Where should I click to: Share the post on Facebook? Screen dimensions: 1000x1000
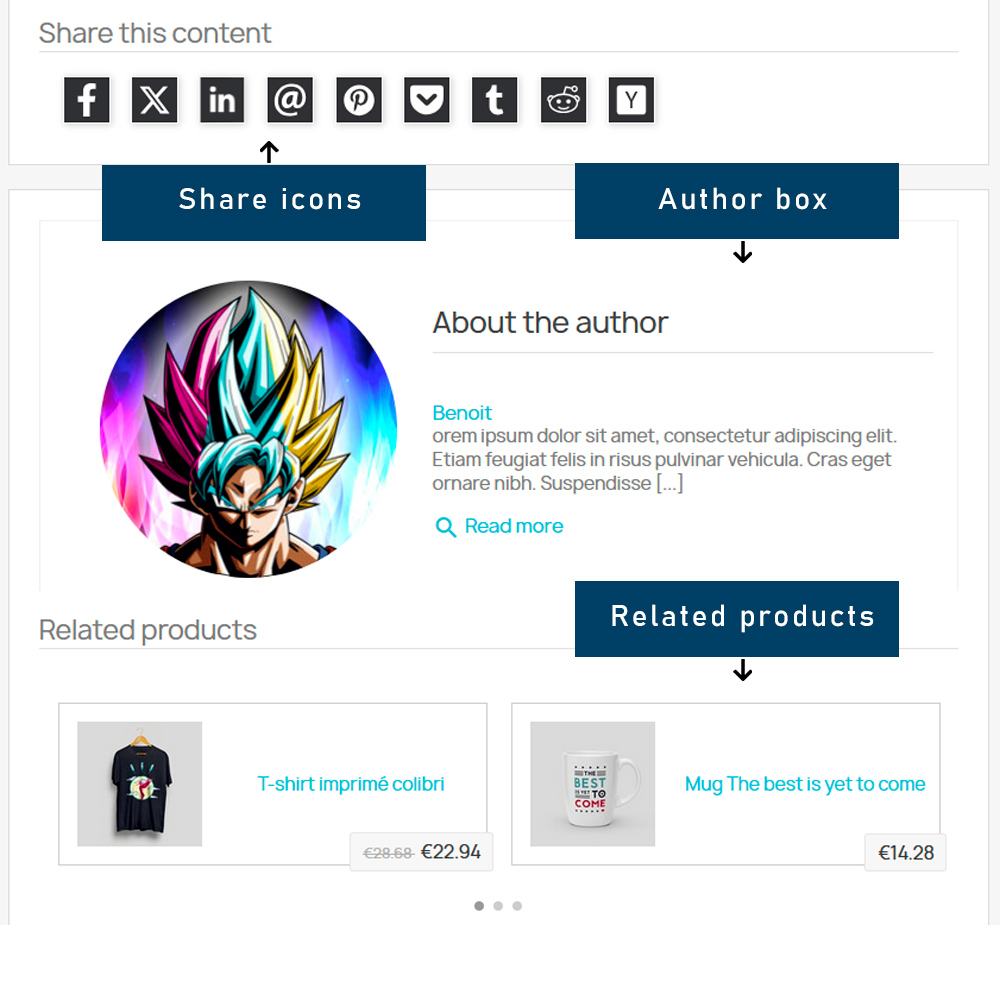point(87,100)
